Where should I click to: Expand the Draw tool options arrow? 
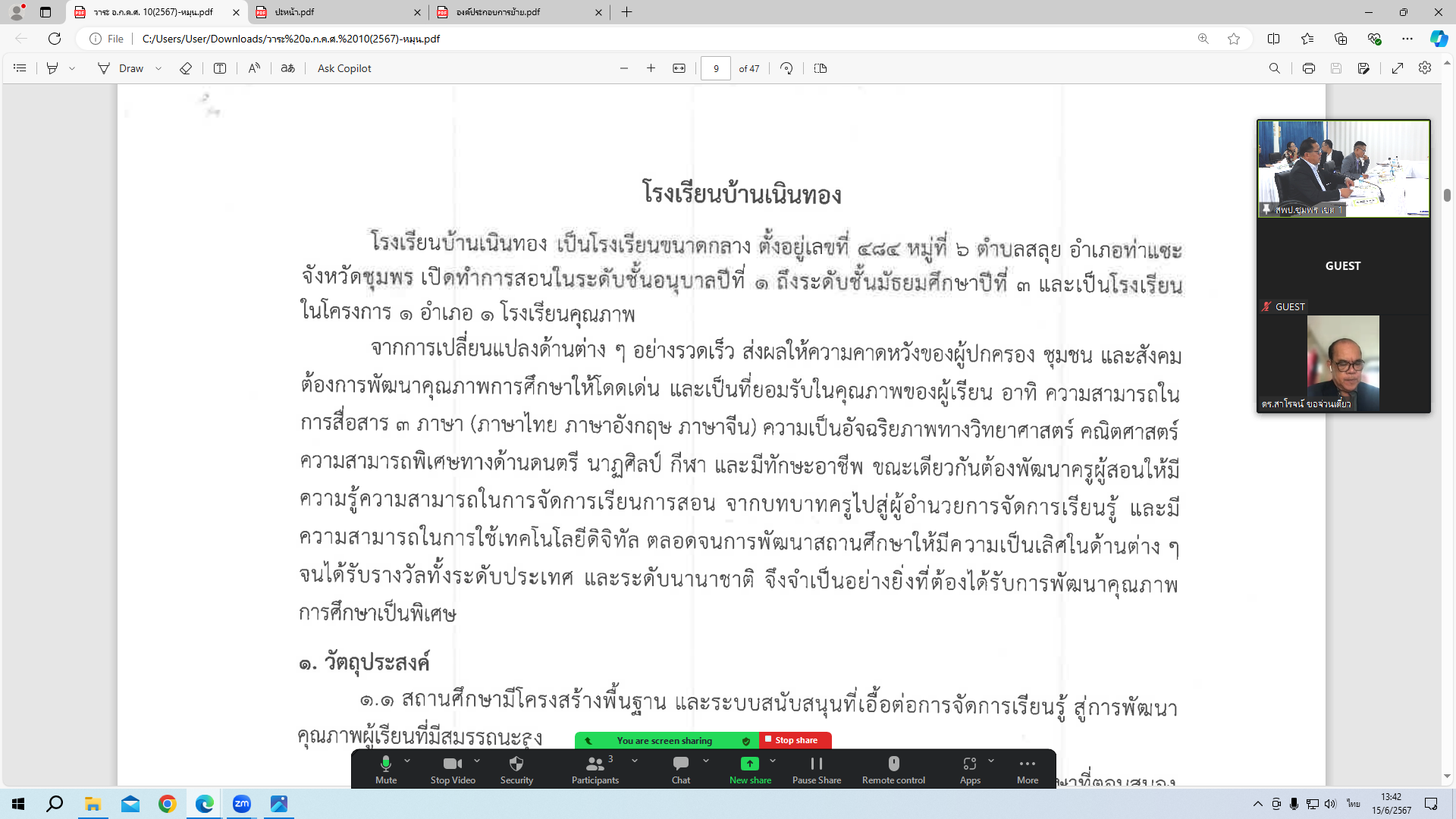coord(158,68)
